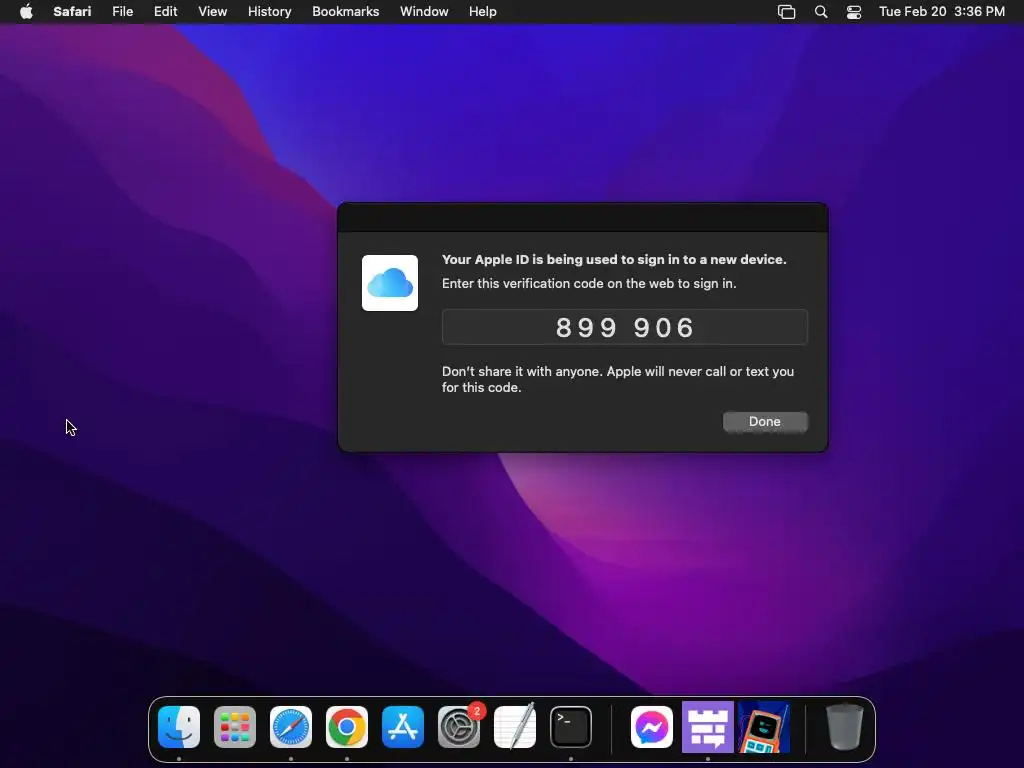Click the iCloud icon in the dialog
This screenshot has height=768, width=1024.
click(x=390, y=283)
